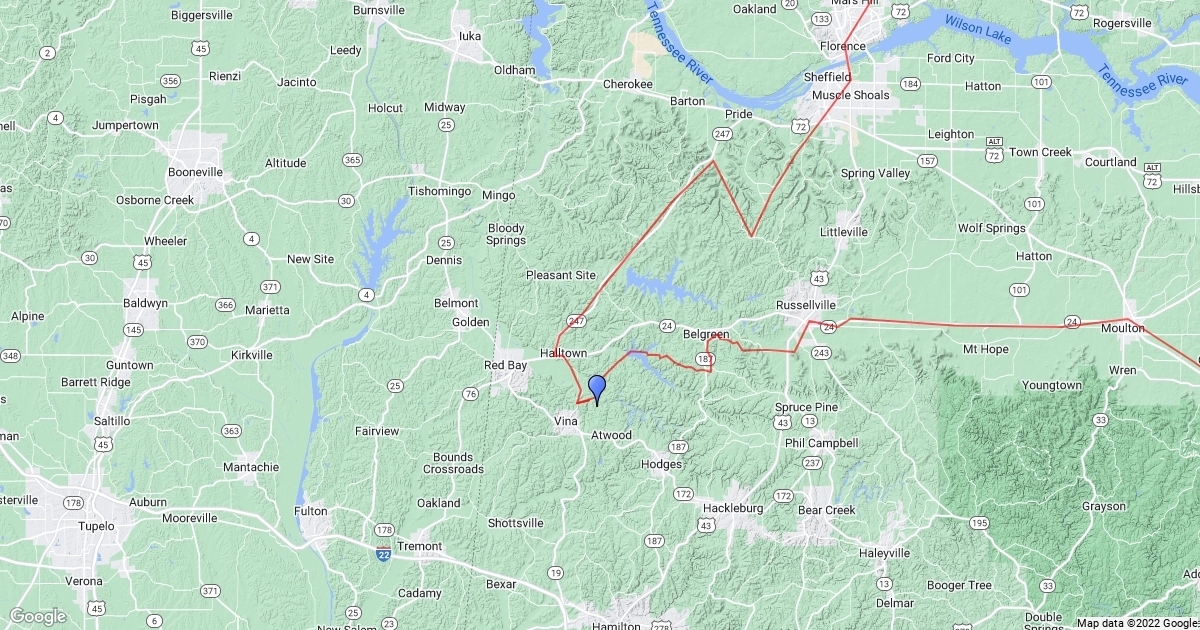Select the Booneville town label
The width and height of the screenshot is (1200, 630).
pos(195,172)
